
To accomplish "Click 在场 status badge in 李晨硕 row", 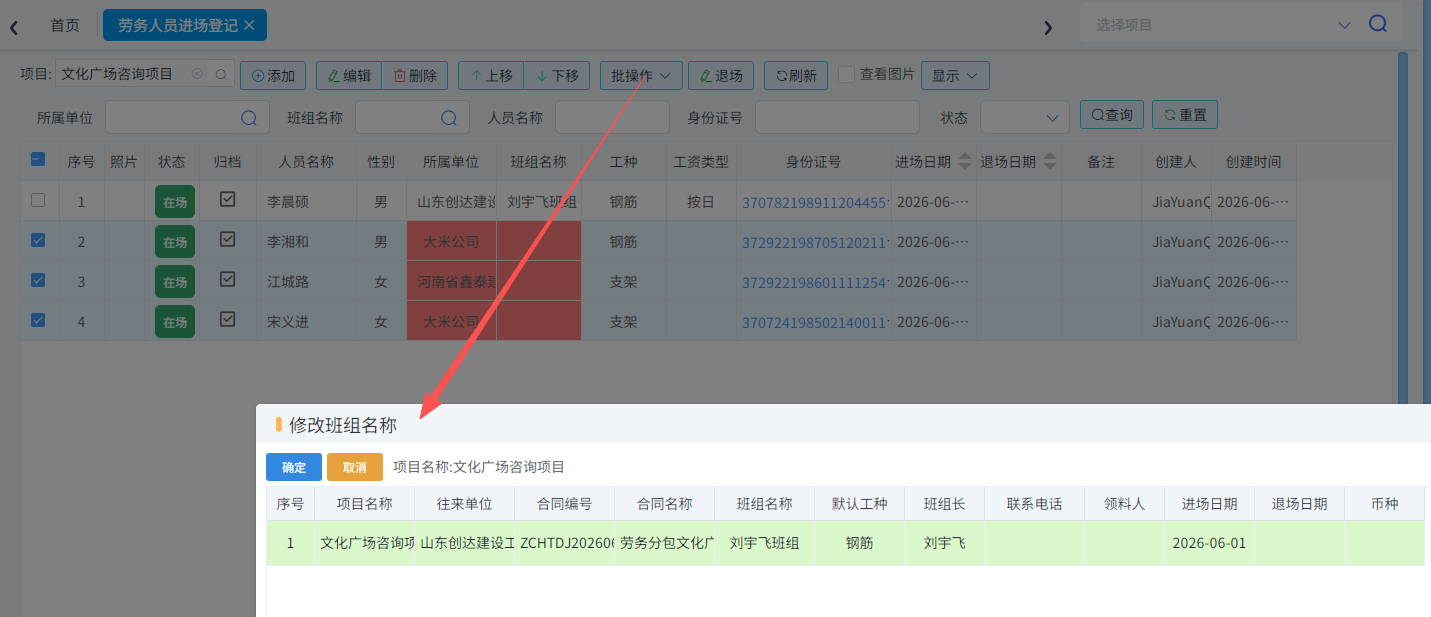I will 175,201.
